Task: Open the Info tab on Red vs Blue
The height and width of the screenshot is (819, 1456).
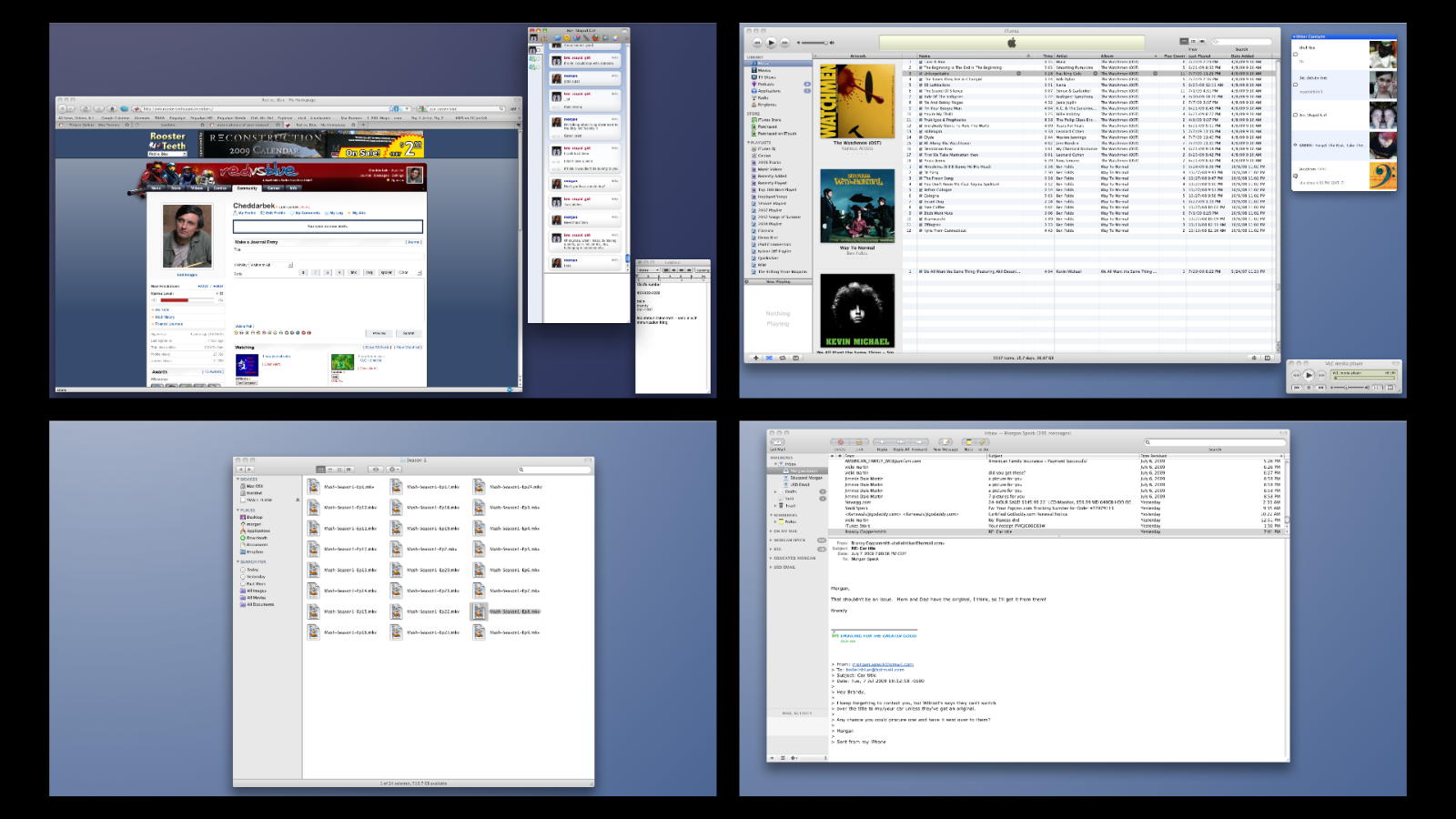Action: (293, 188)
